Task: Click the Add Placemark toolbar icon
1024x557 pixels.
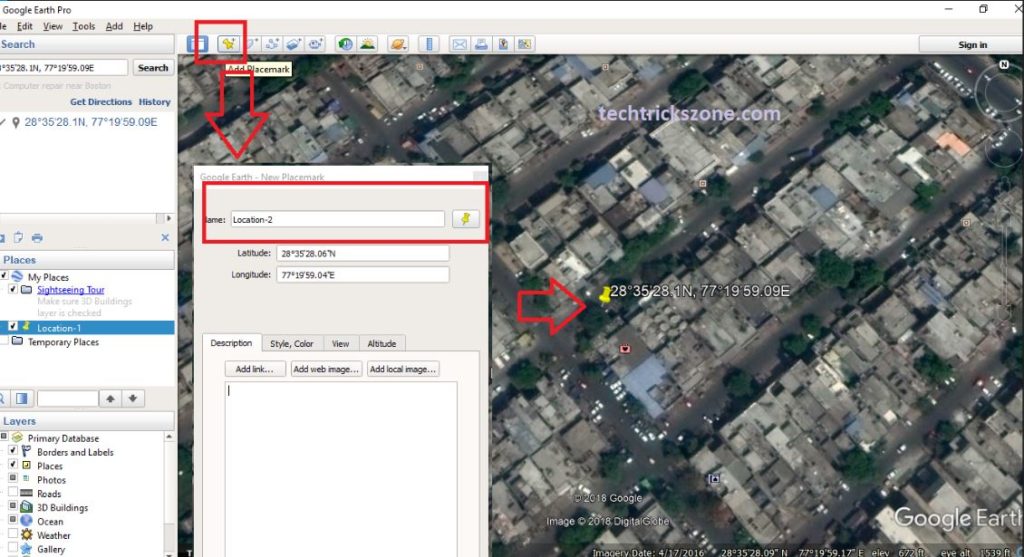Action: 228,44
